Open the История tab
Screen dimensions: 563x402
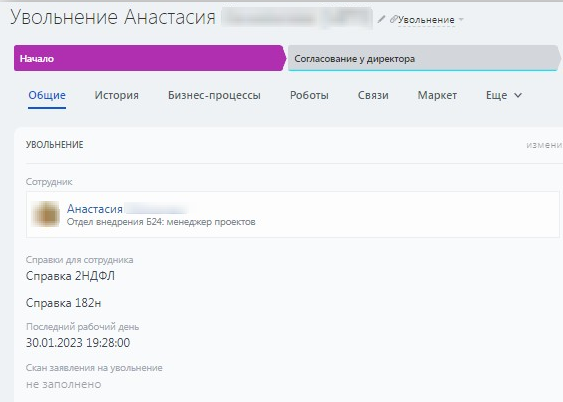[x=117, y=95]
